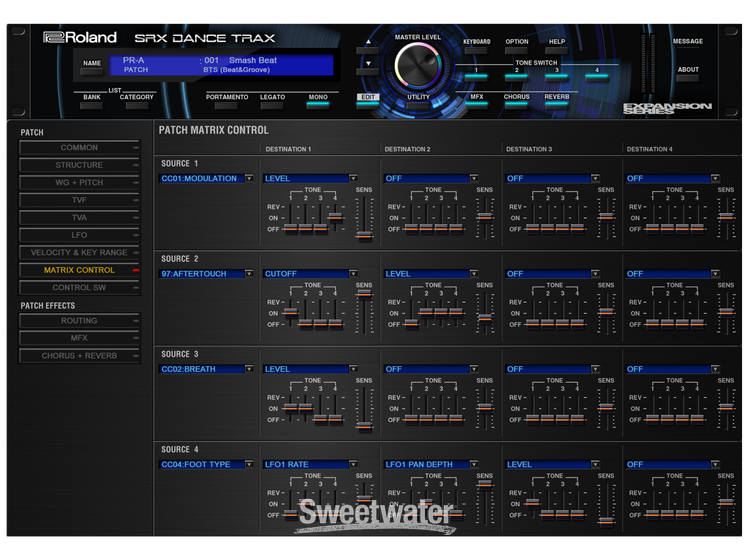Click the Keyboard button

point(476,50)
